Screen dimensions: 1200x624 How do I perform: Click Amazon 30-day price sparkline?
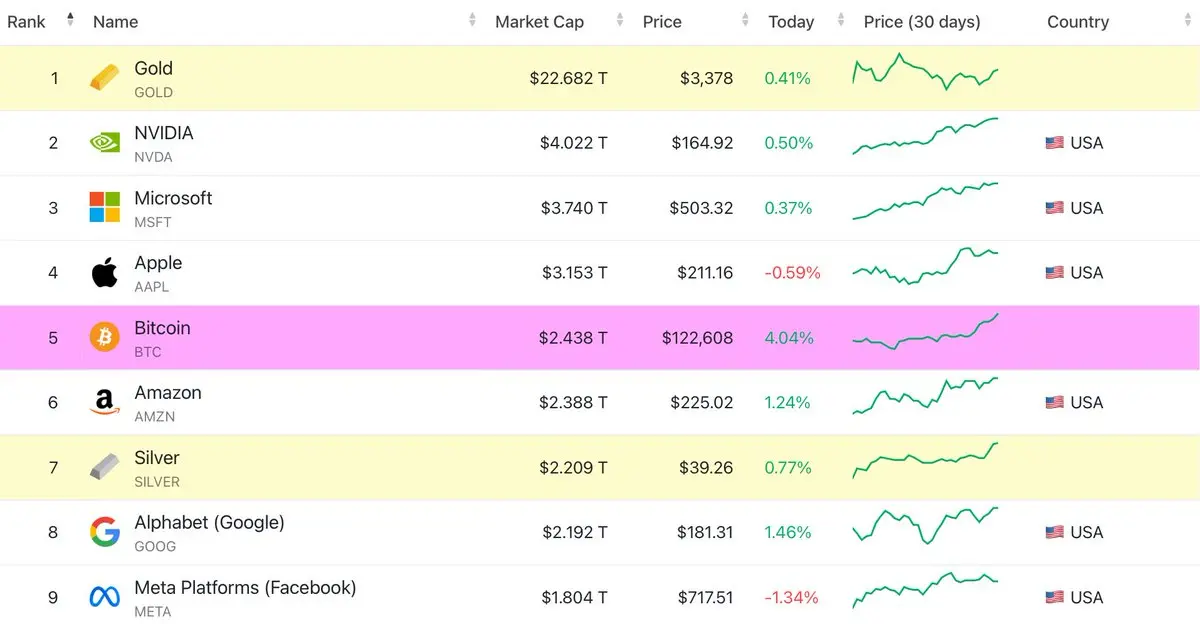[925, 396]
